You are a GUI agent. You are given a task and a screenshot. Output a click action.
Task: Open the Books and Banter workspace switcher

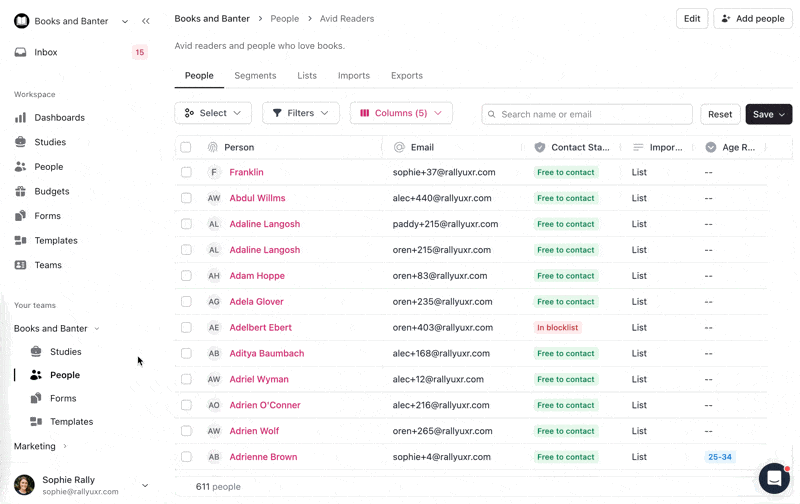pyautogui.click(x=125, y=21)
